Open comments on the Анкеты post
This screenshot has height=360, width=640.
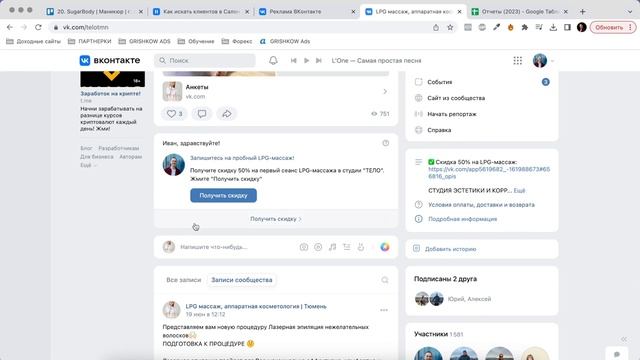coord(202,113)
